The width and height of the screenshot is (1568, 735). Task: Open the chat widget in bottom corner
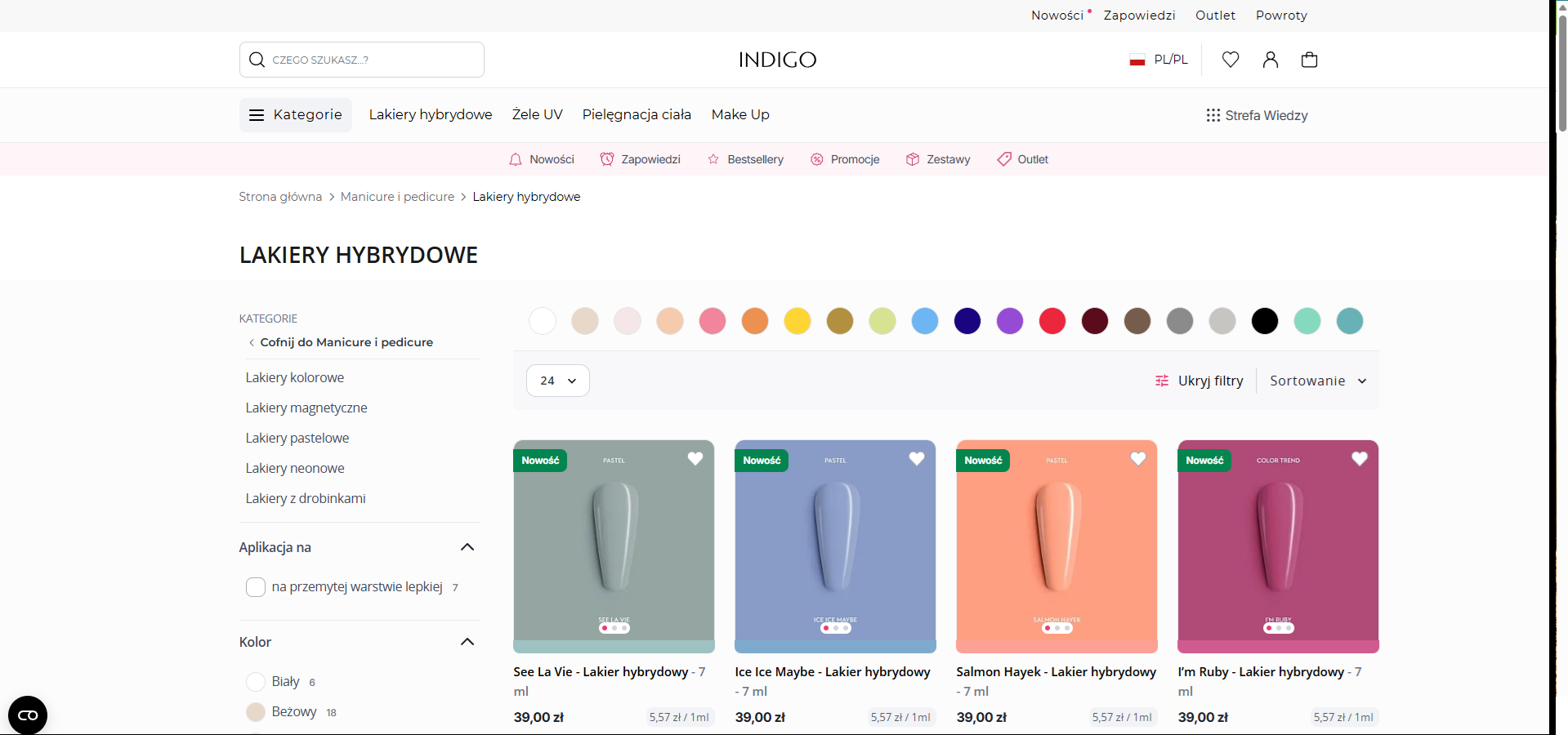[28, 715]
